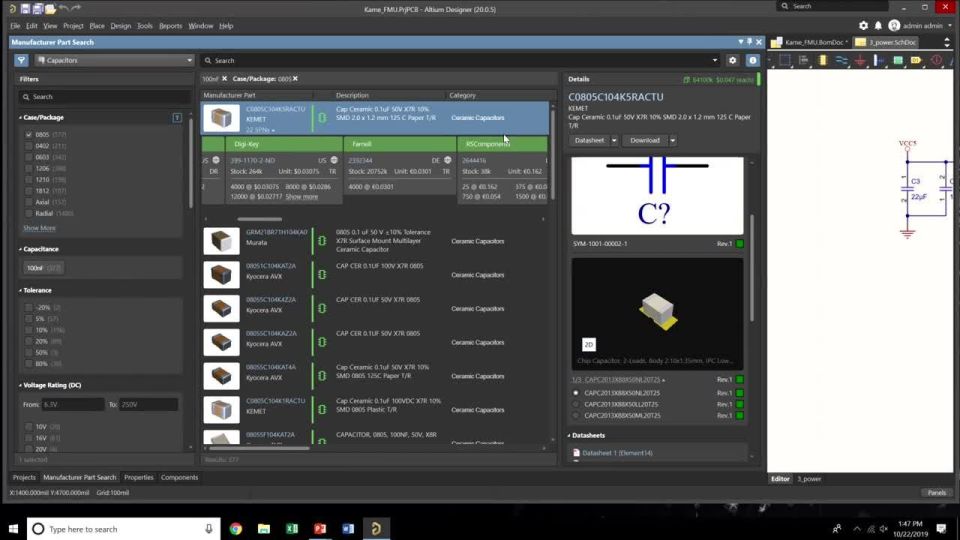Screen dimensions: 960x540
Task: Clear the Case/Package 0805 filter chip
Action: click(295, 79)
